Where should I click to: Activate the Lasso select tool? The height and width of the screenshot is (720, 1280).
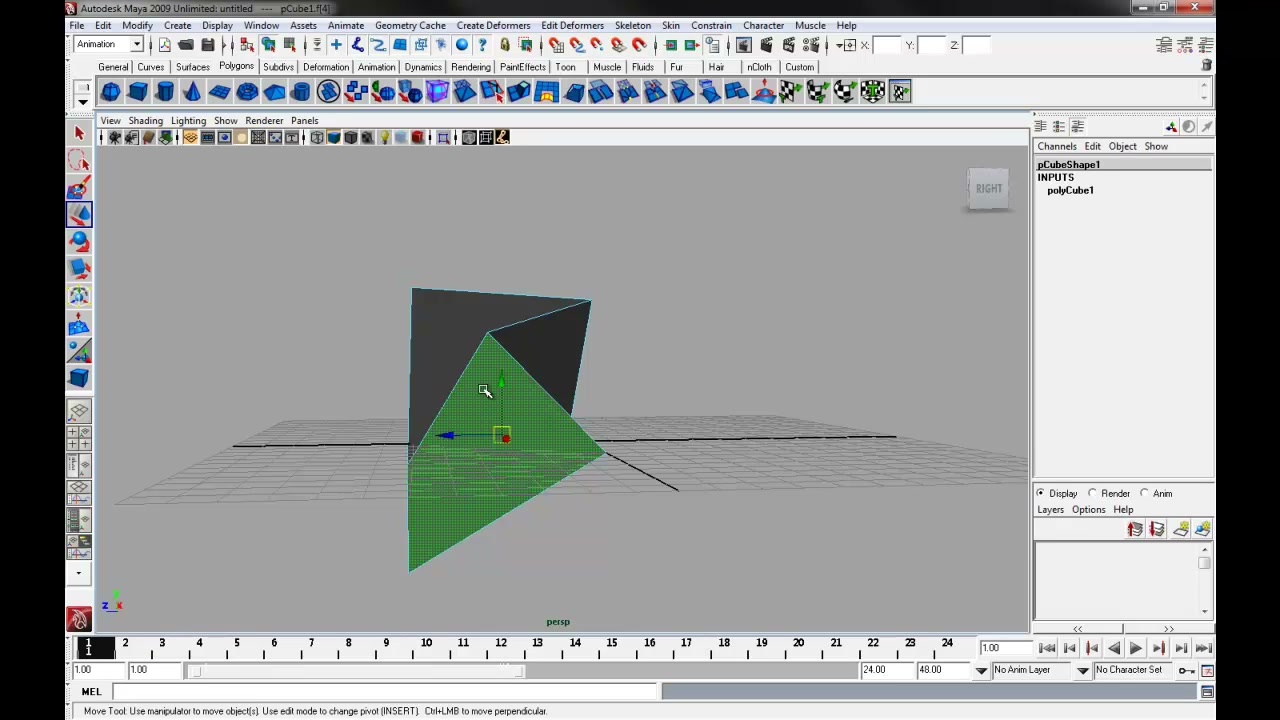(79, 160)
